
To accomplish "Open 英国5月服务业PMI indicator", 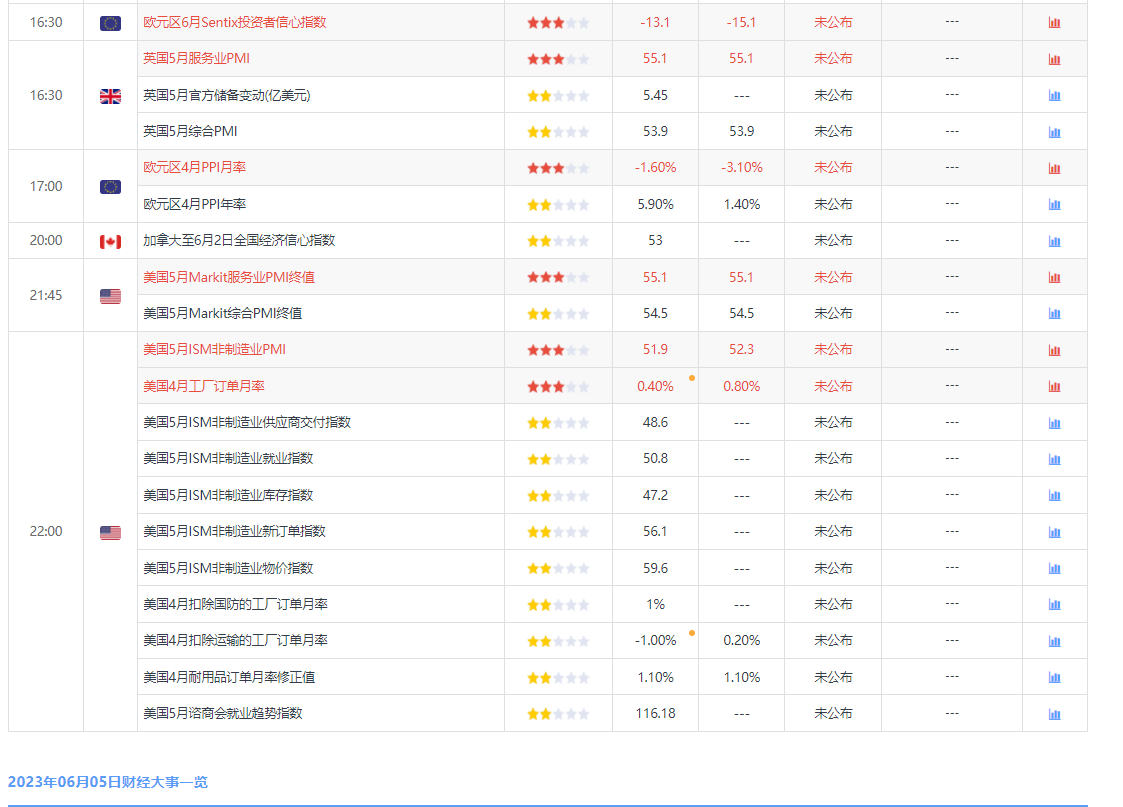I will [x=196, y=58].
